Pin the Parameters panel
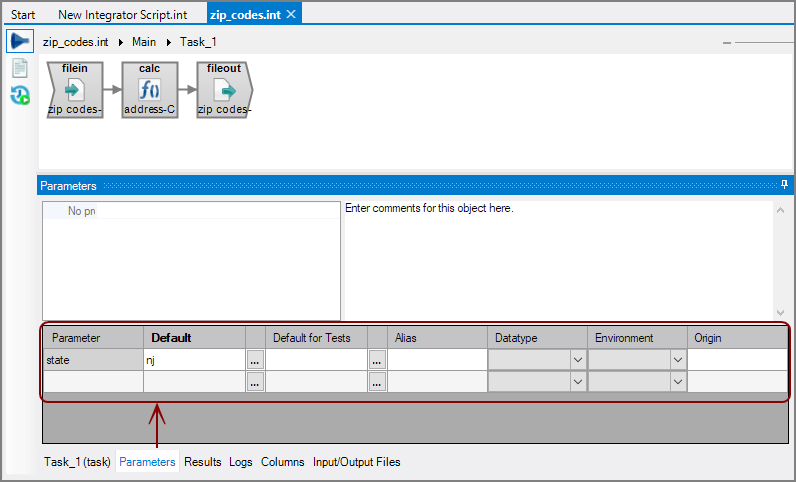796x482 pixels. pos(784,185)
